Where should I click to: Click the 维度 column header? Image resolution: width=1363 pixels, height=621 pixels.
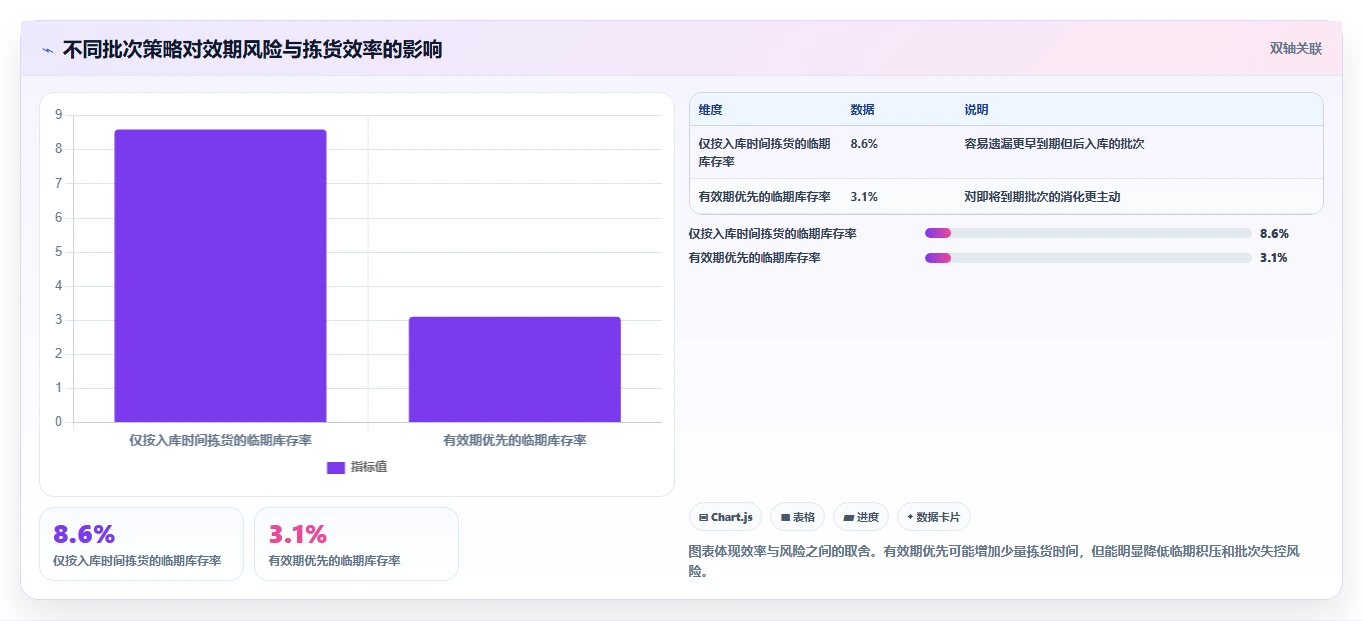[x=710, y=109]
